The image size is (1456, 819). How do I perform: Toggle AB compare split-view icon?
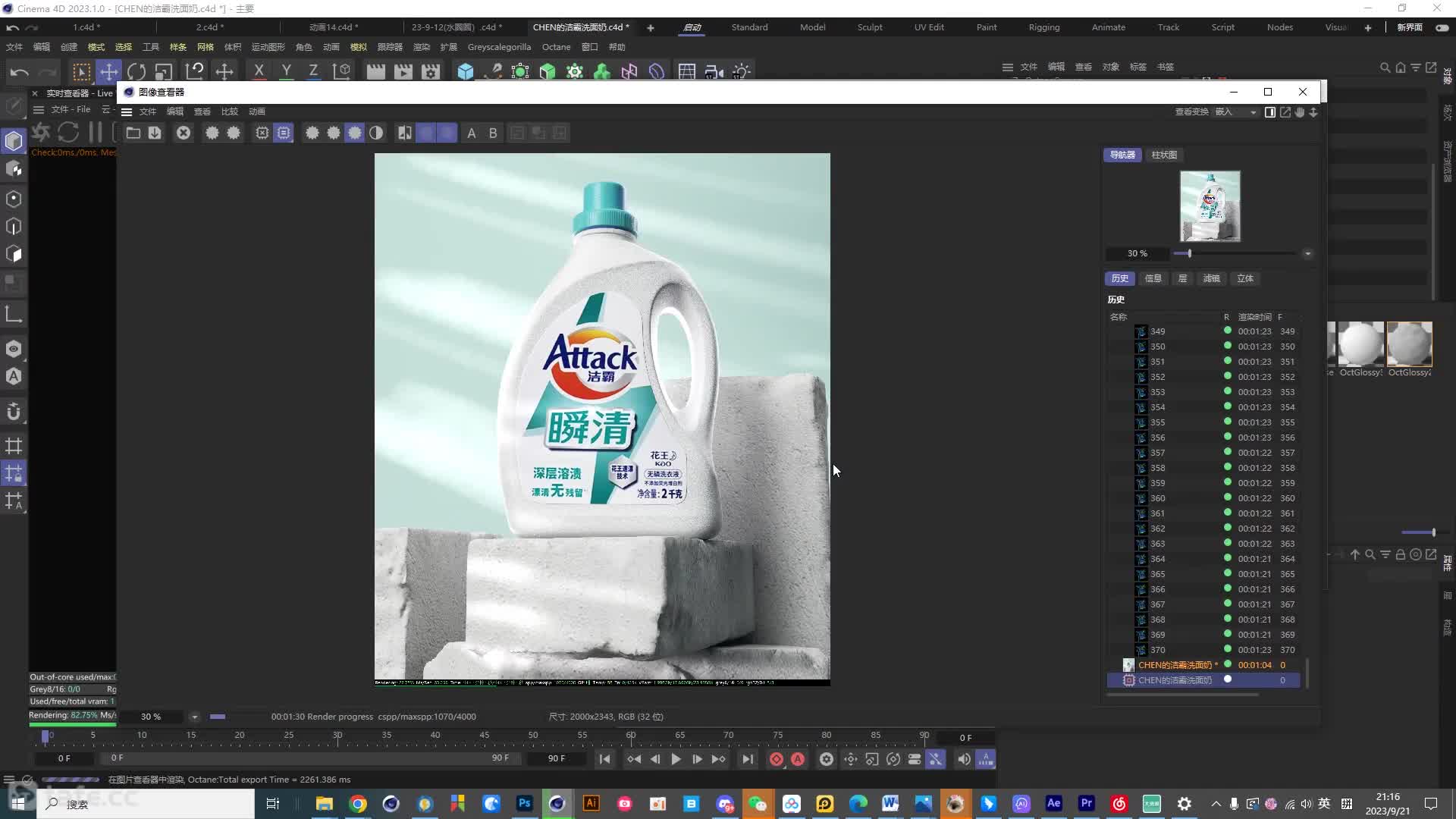(x=405, y=133)
